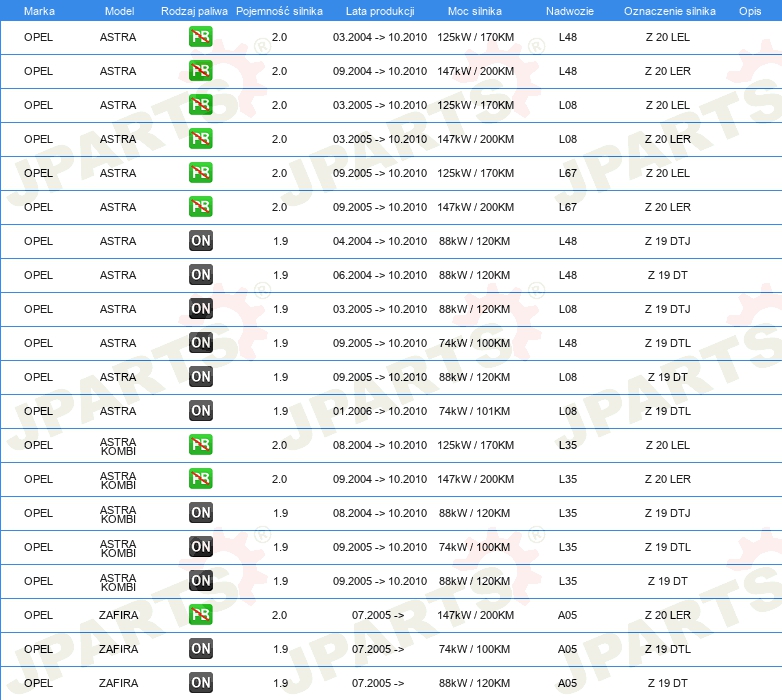Click the PB icon for Astra L67 Z 20 LER
This screenshot has width=782, height=700.
(x=200, y=207)
